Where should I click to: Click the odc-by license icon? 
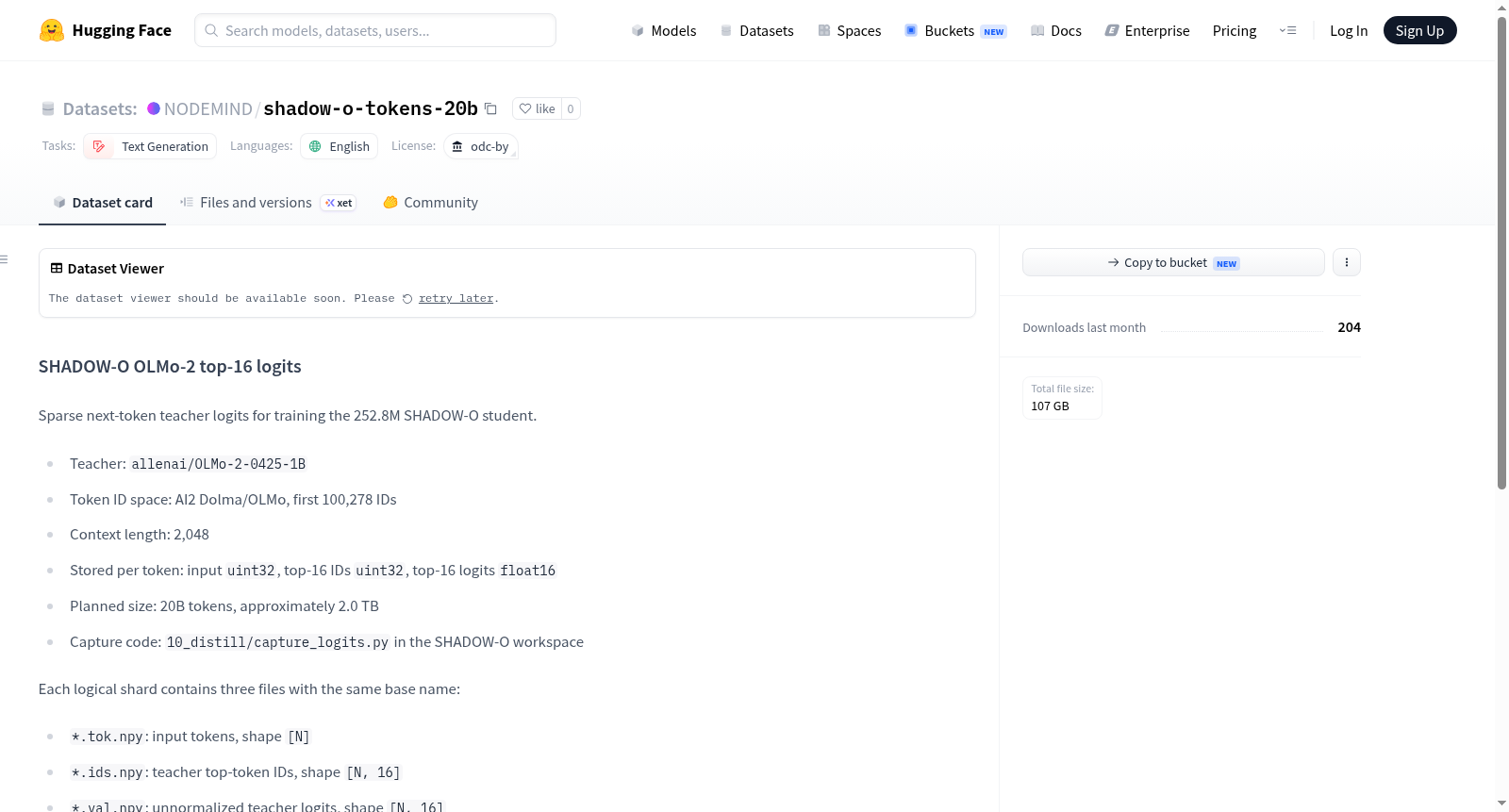tap(457, 146)
